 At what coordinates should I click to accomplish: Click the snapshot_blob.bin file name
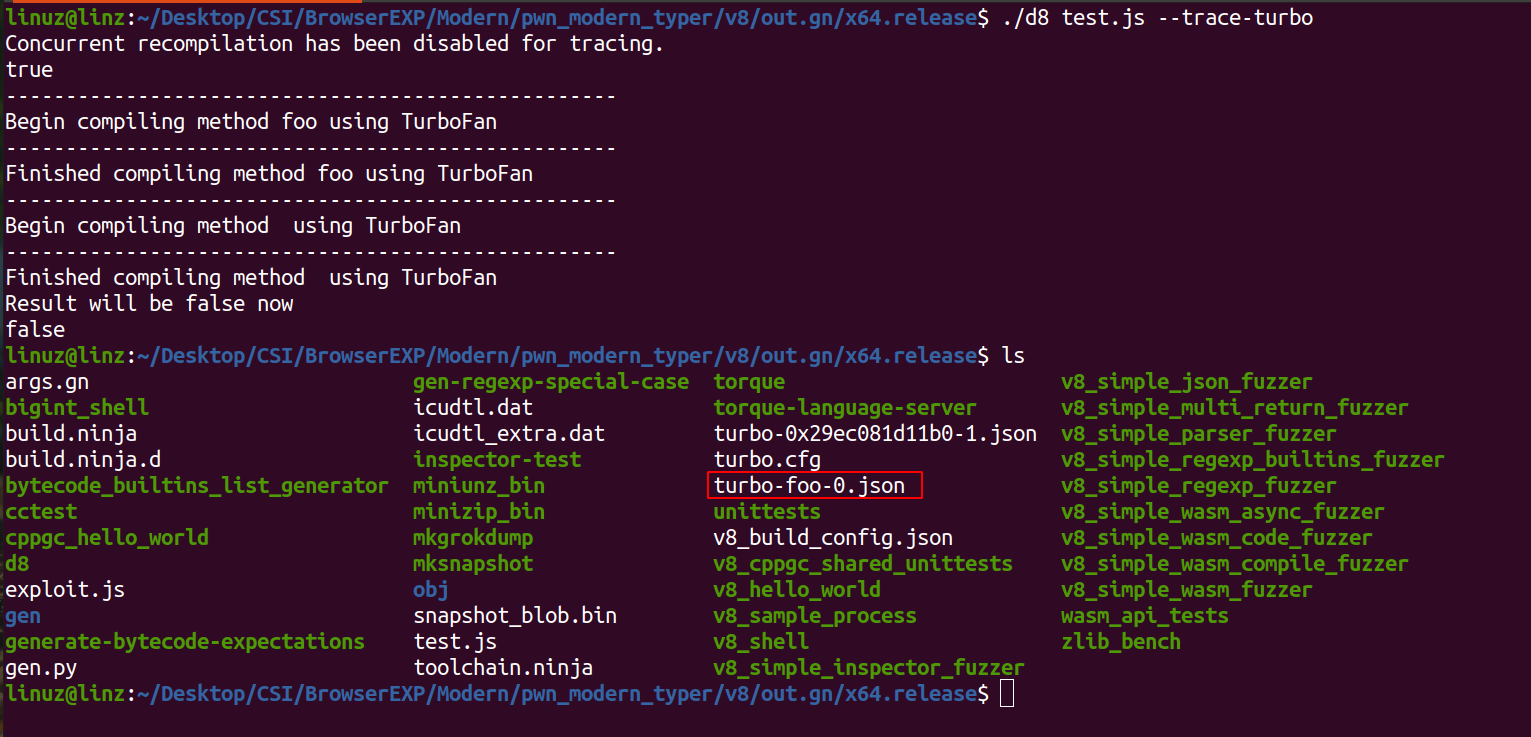point(515,616)
